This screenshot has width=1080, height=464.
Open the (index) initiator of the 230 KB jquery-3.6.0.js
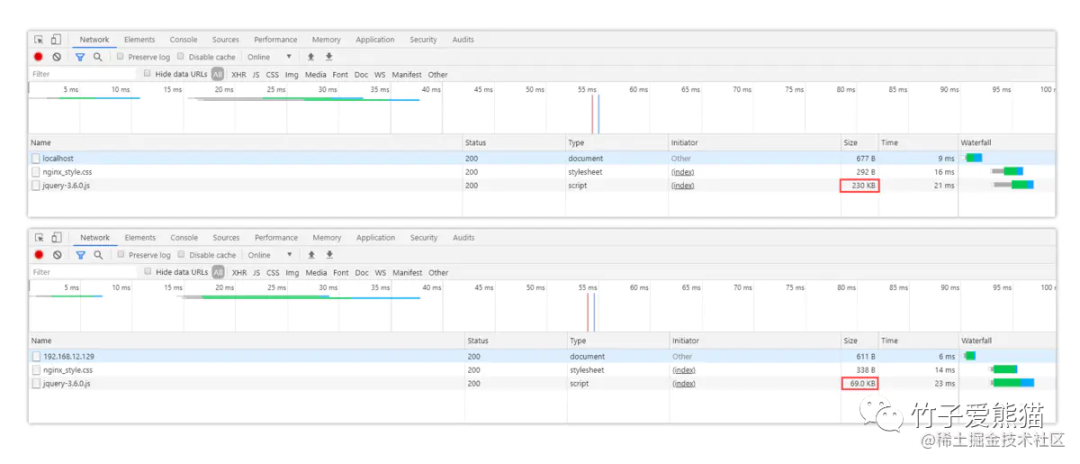[683, 186]
